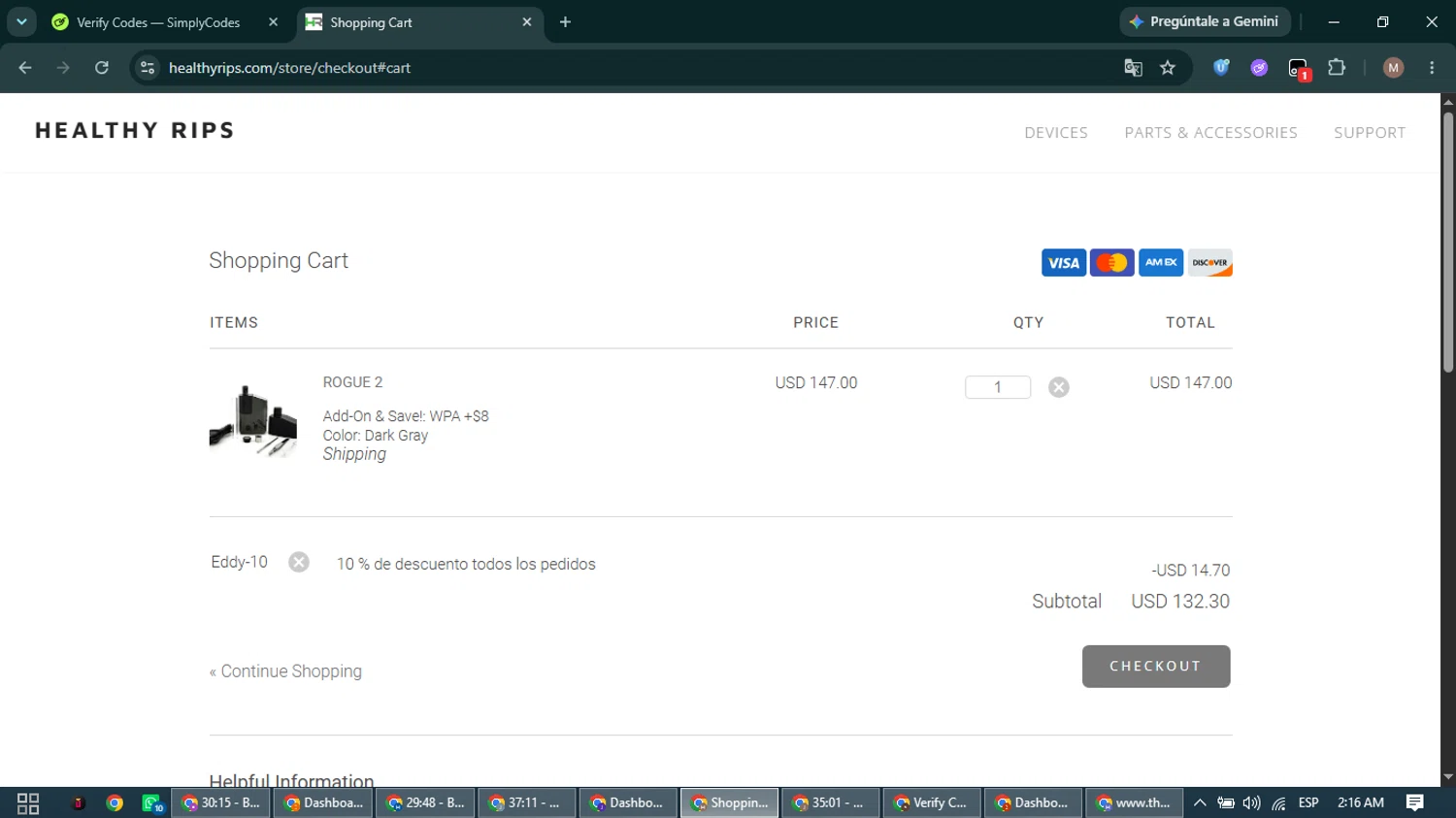Image resolution: width=1456 pixels, height=818 pixels.
Task: Close the Verify Codes — SimplyCodes tab
Action: [273, 22]
